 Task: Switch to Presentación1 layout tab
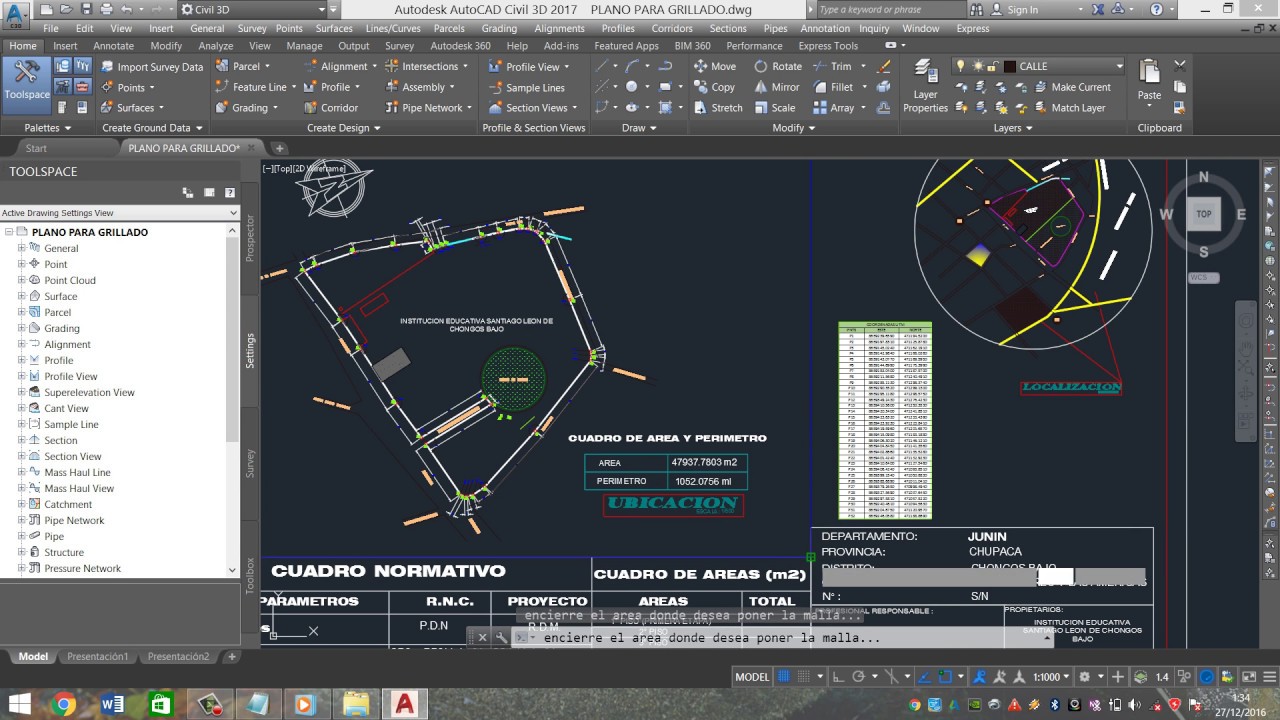point(98,657)
